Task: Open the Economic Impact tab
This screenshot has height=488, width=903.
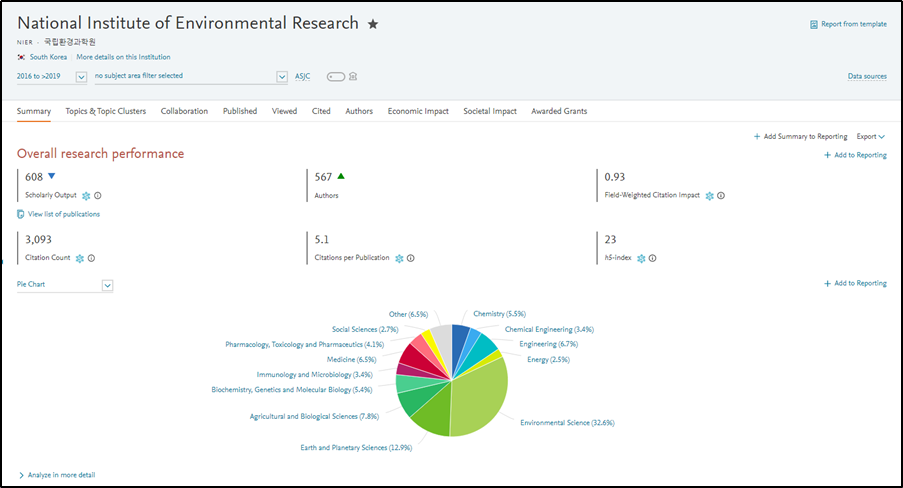Action: pos(418,111)
